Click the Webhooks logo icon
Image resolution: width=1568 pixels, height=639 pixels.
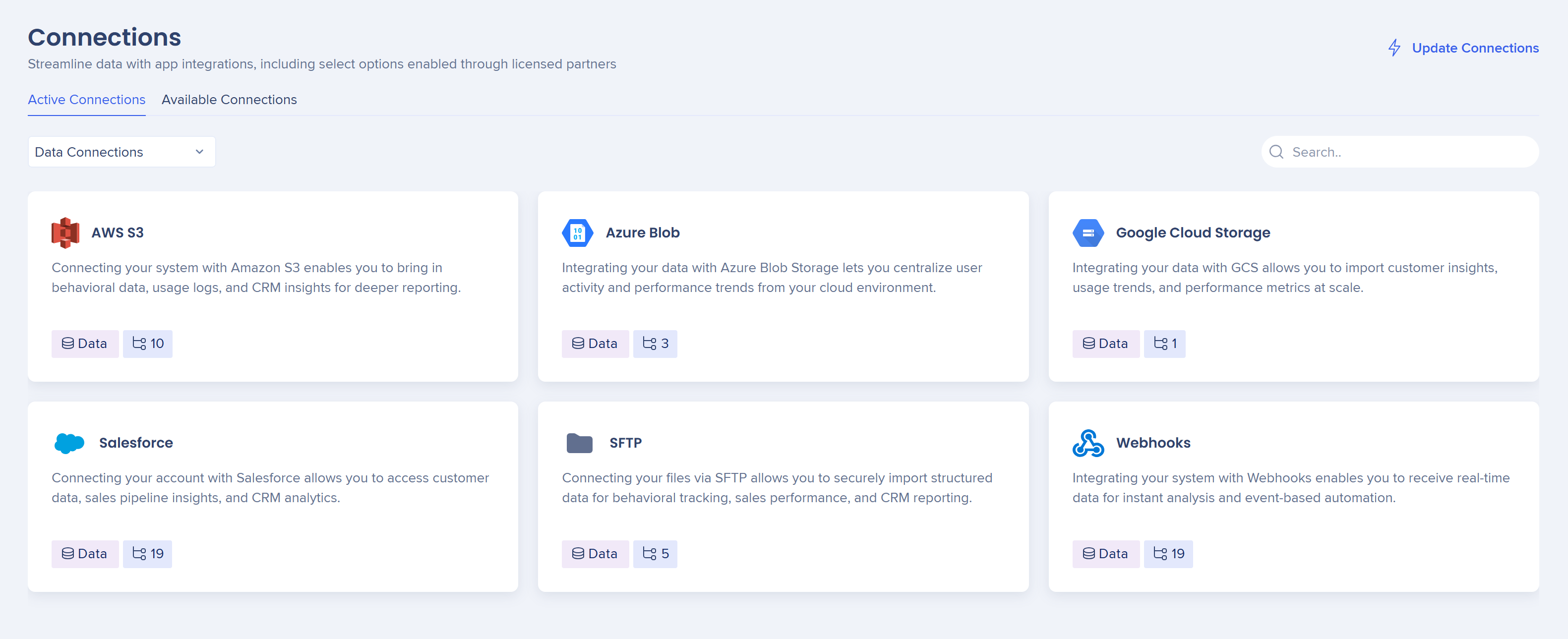pos(1088,442)
